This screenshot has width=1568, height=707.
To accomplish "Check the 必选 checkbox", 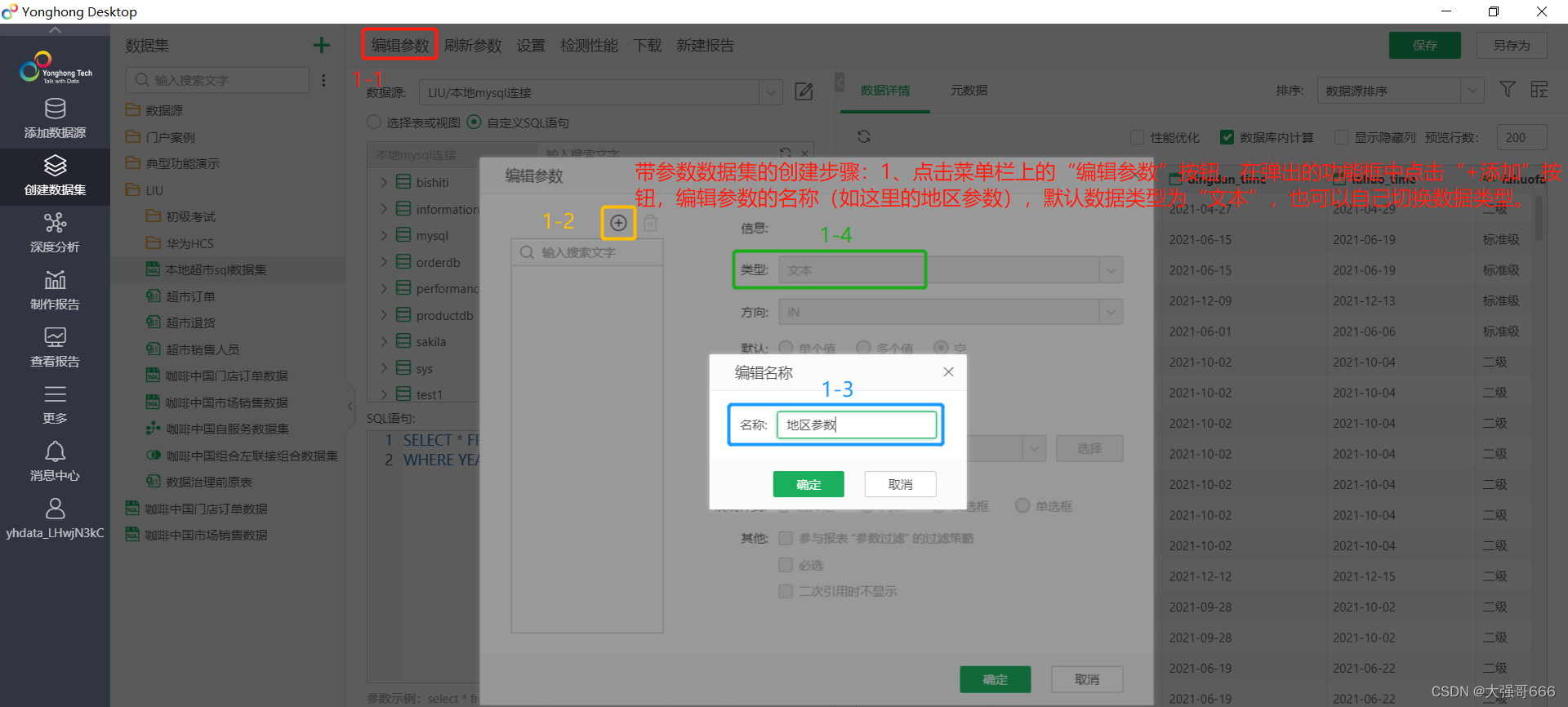I will 786,565.
